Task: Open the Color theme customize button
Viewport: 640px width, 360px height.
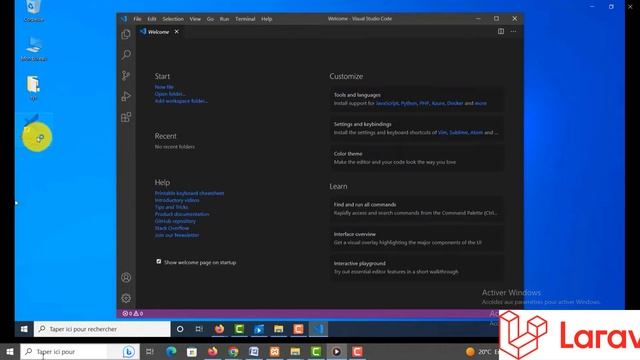Action: click(416, 158)
